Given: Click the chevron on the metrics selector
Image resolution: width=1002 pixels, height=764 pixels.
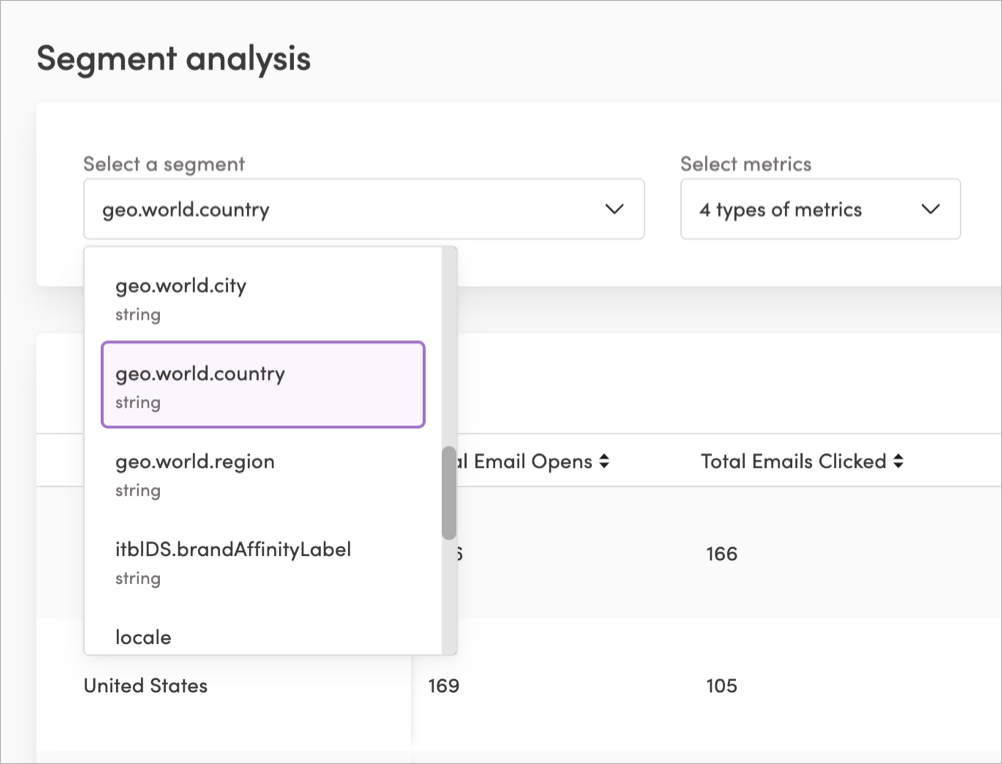Looking at the screenshot, I should [x=930, y=209].
